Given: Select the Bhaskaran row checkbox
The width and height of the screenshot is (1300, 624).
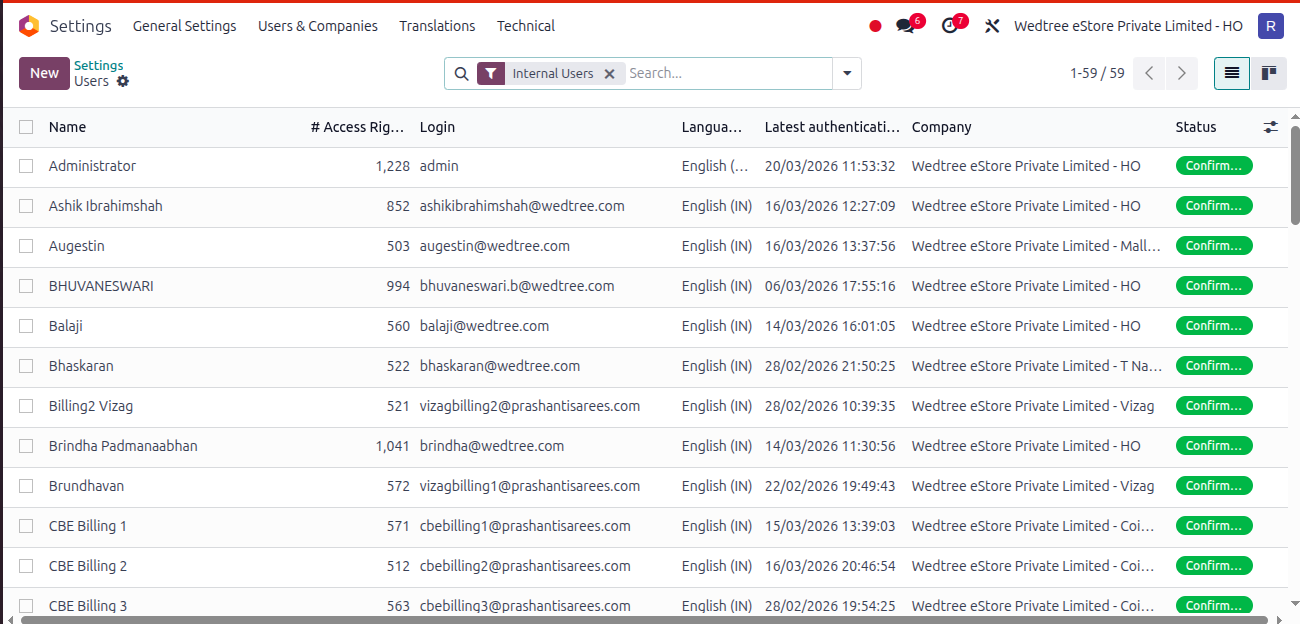Looking at the screenshot, I should (x=26, y=366).
